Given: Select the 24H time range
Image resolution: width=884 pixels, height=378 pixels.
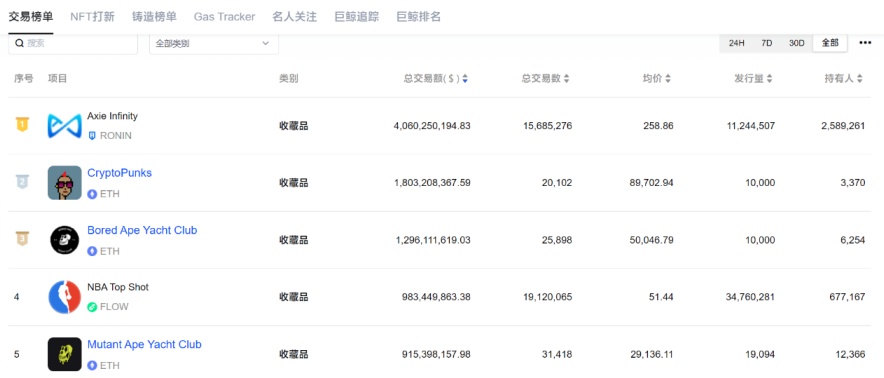Looking at the screenshot, I should click(736, 43).
